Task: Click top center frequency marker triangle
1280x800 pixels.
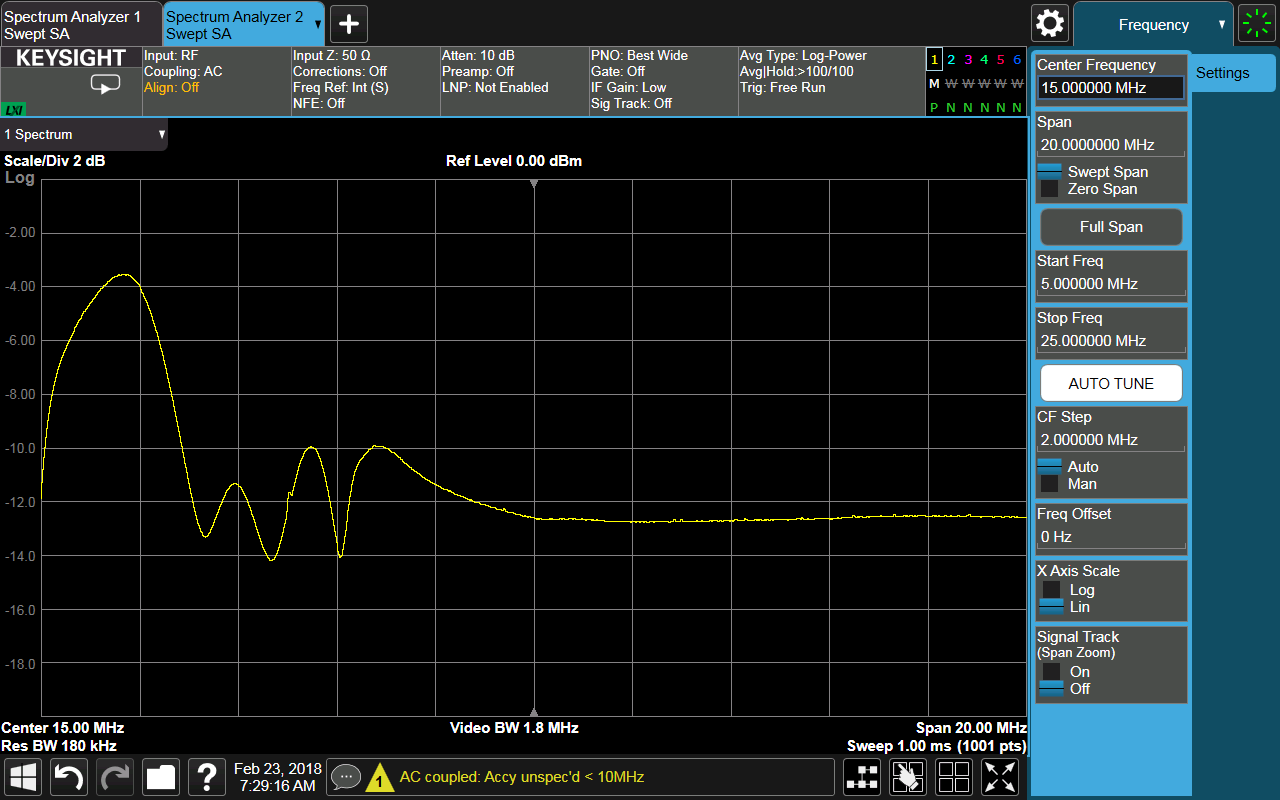Action: [x=534, y=184]
